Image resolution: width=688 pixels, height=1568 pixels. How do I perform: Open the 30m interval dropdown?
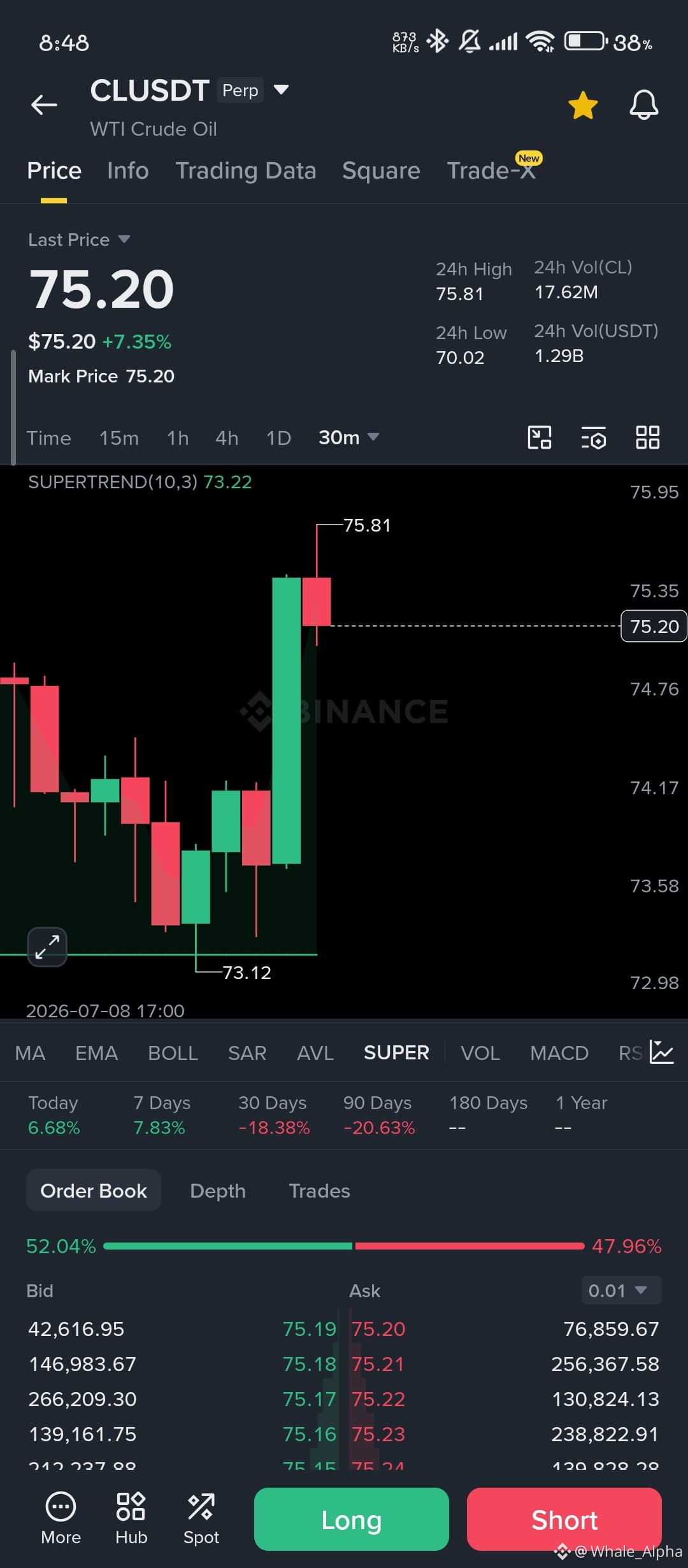(348, 438)
